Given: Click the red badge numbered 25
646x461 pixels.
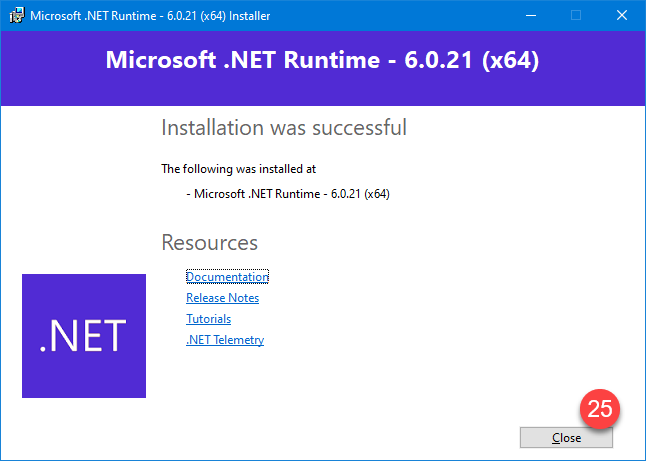Looking at the screenshot, I should [x=599, y=408].
